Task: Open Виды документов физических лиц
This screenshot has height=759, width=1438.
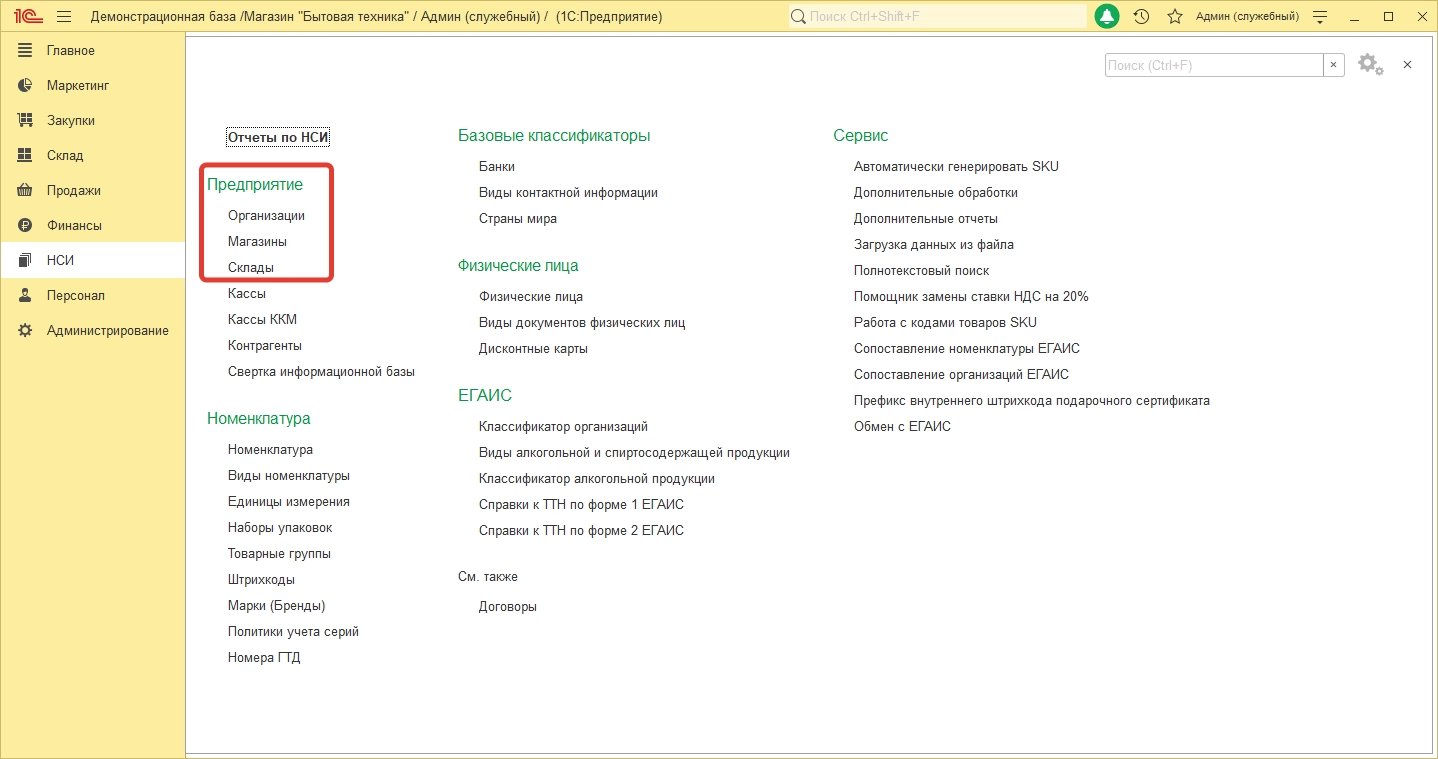Action: point(582,323)
